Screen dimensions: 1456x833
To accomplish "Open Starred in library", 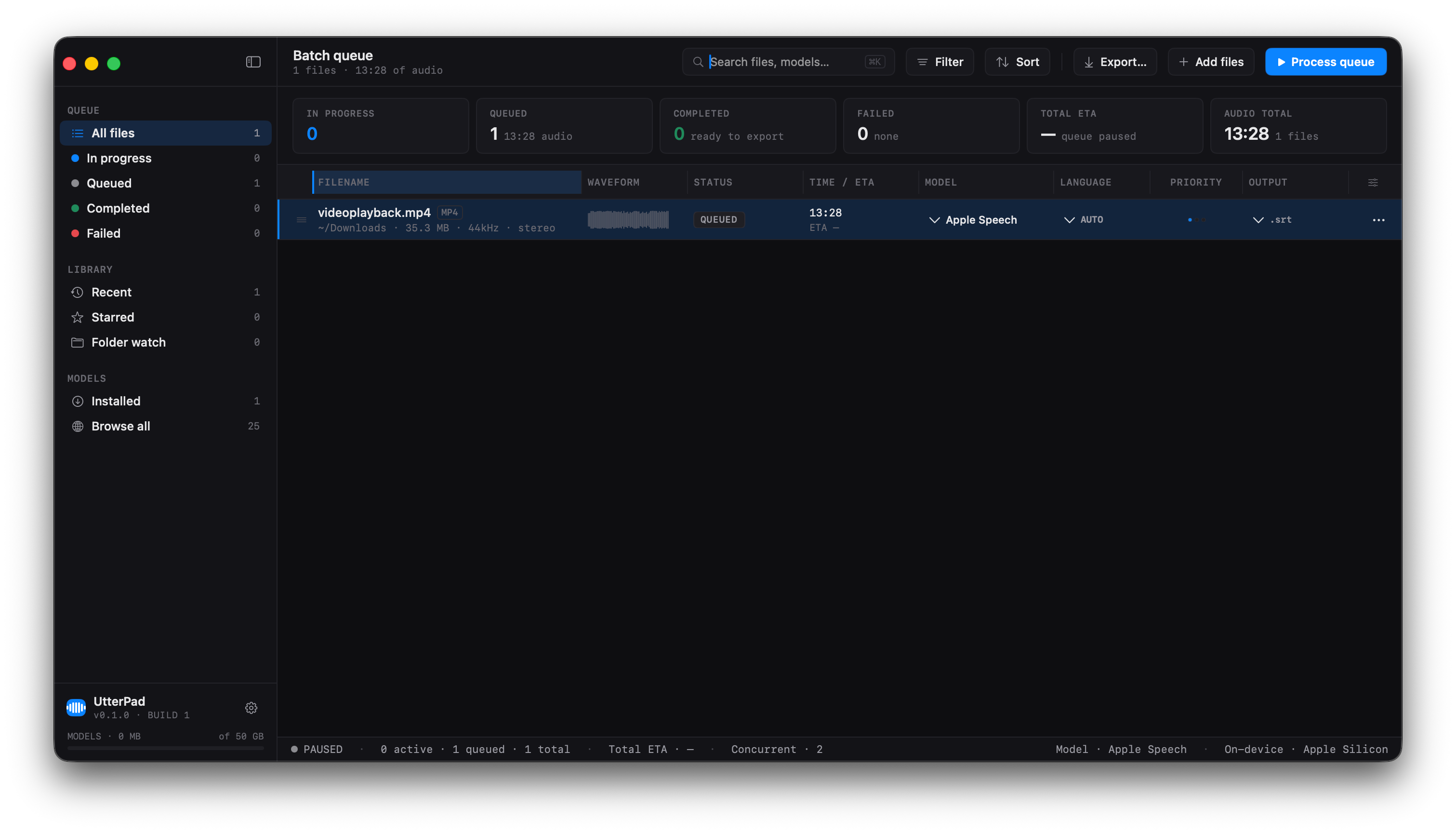I will 165,318.
